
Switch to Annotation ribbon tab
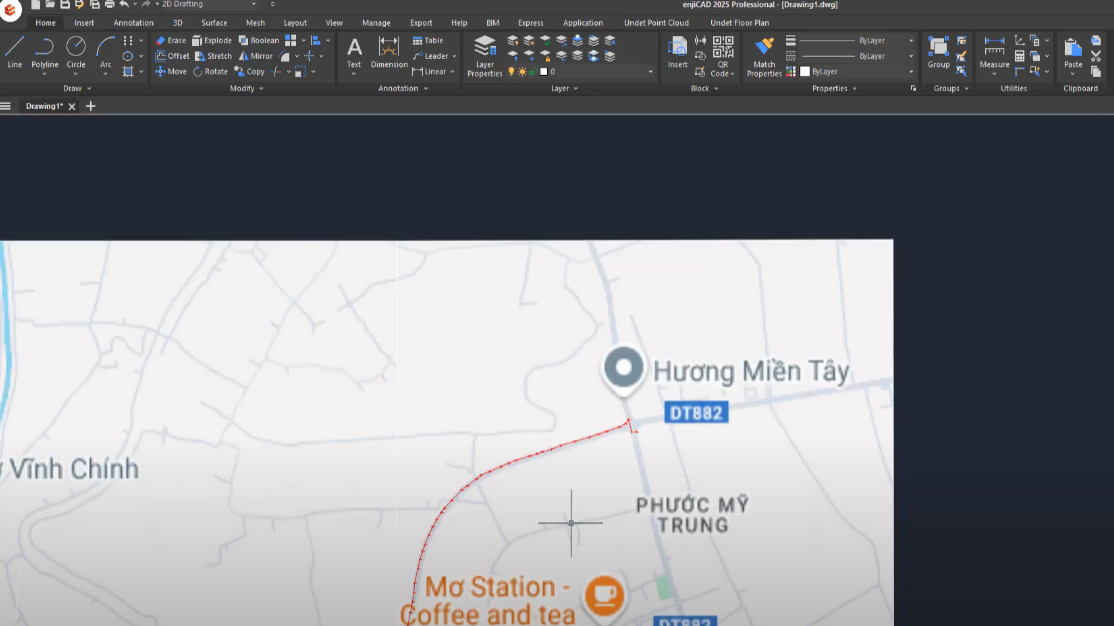point(133,23)
